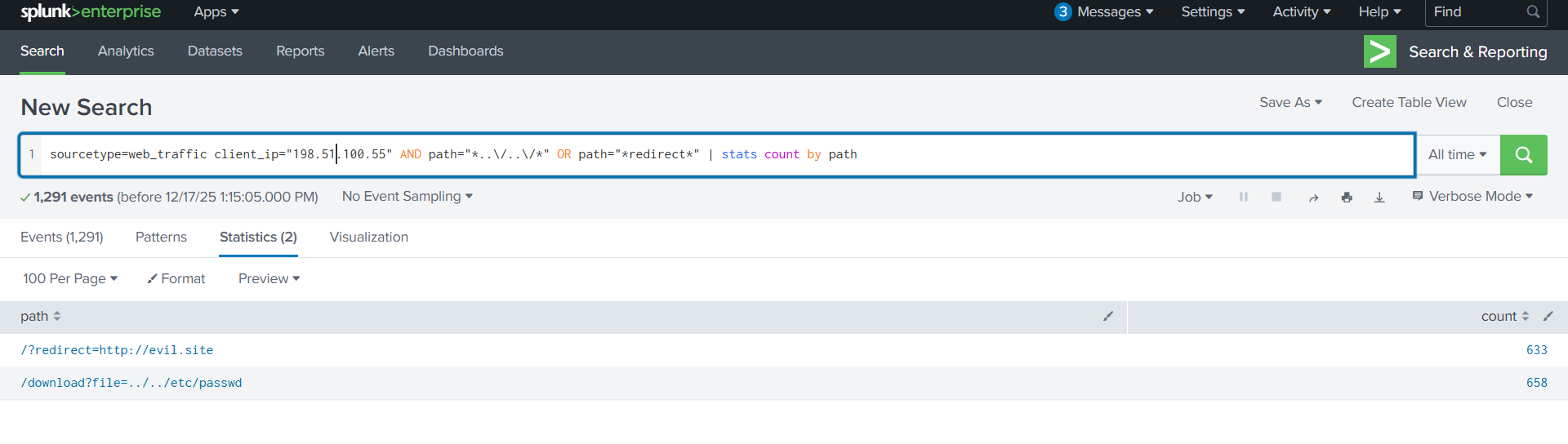Click the Share job arrow icon
The image size is (1568, 444).
[1313, 198]
